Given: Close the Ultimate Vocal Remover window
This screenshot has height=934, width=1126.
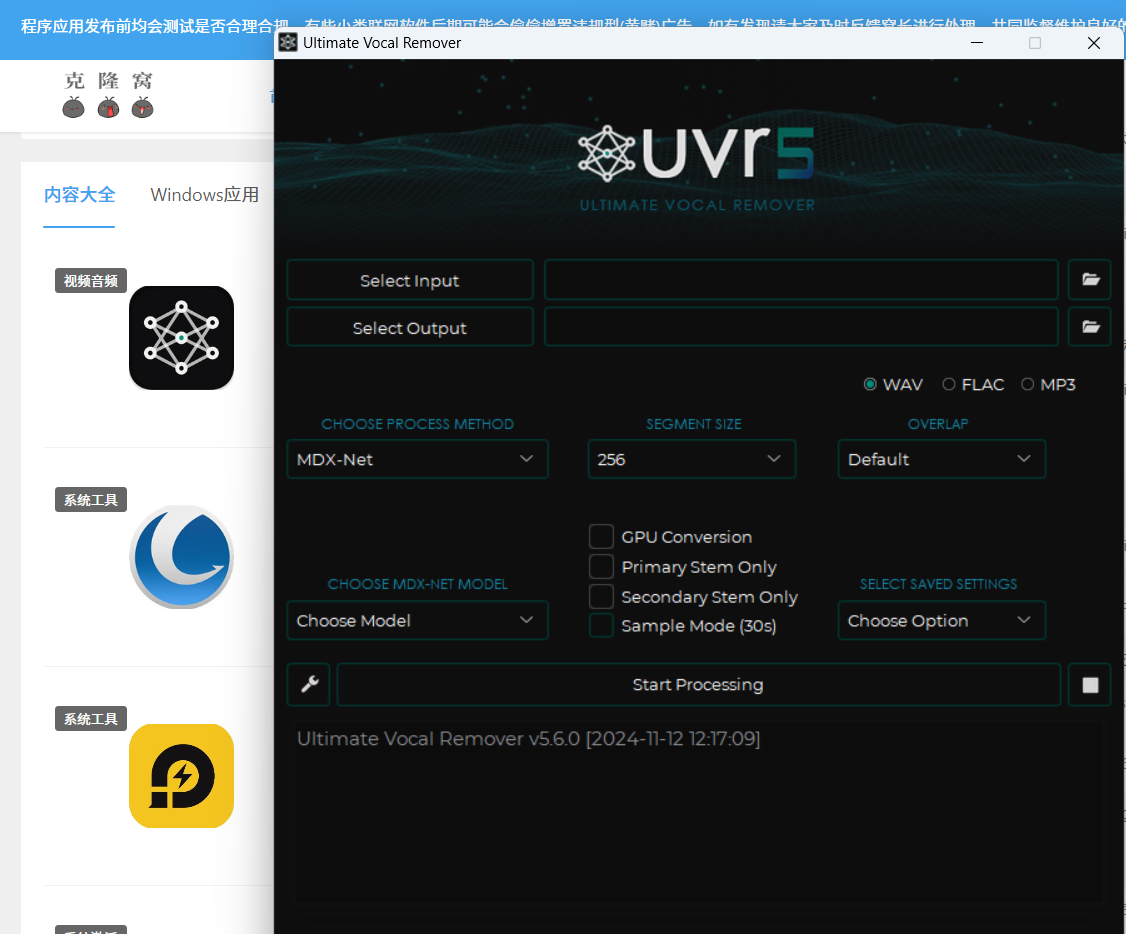Looking at the screenshot, I should click(x=1094, y=43).
